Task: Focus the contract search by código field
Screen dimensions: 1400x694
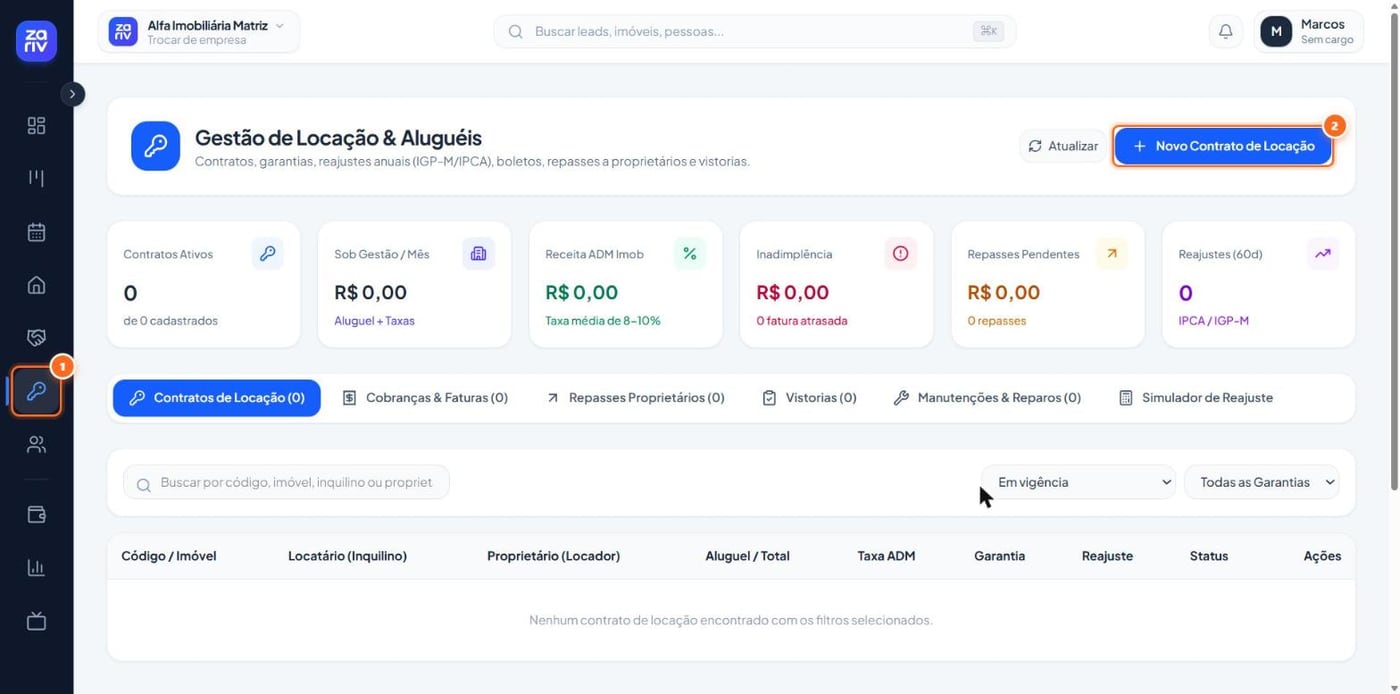Action: (x=286, y=482)
